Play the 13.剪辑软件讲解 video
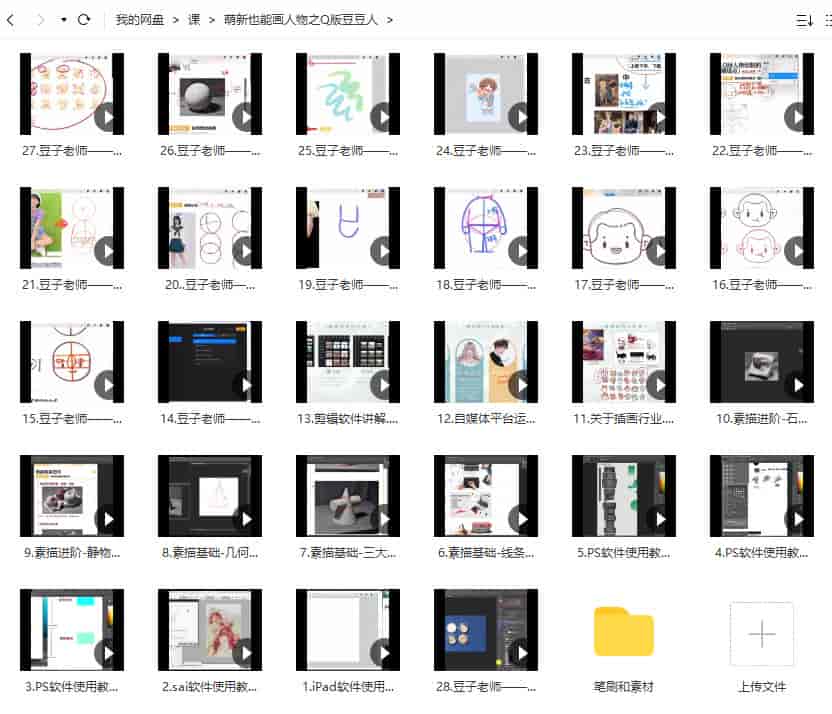Screen dimensions: 832x714 [x=383, y=385]
